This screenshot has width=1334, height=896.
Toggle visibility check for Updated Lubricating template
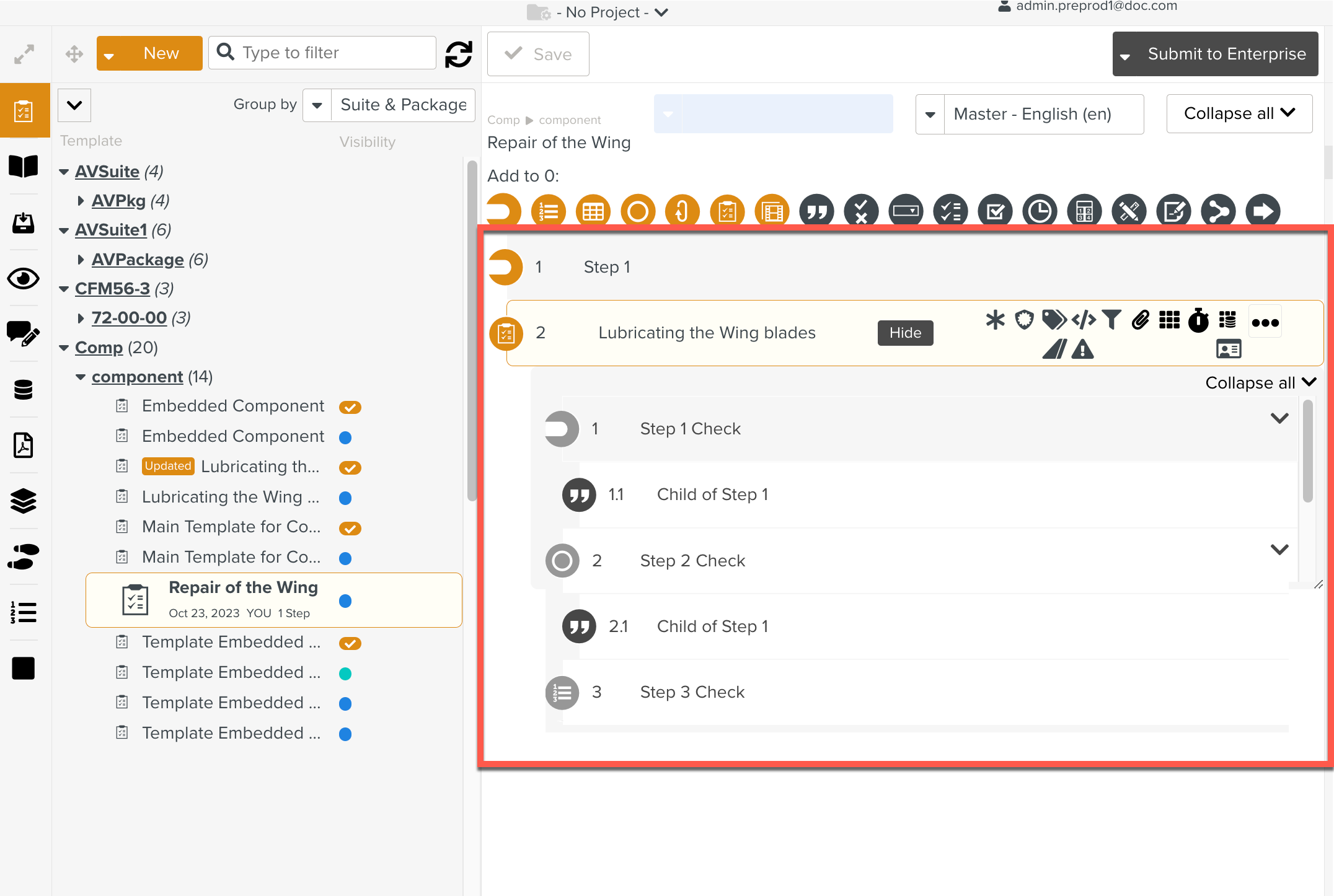point(350,468)
